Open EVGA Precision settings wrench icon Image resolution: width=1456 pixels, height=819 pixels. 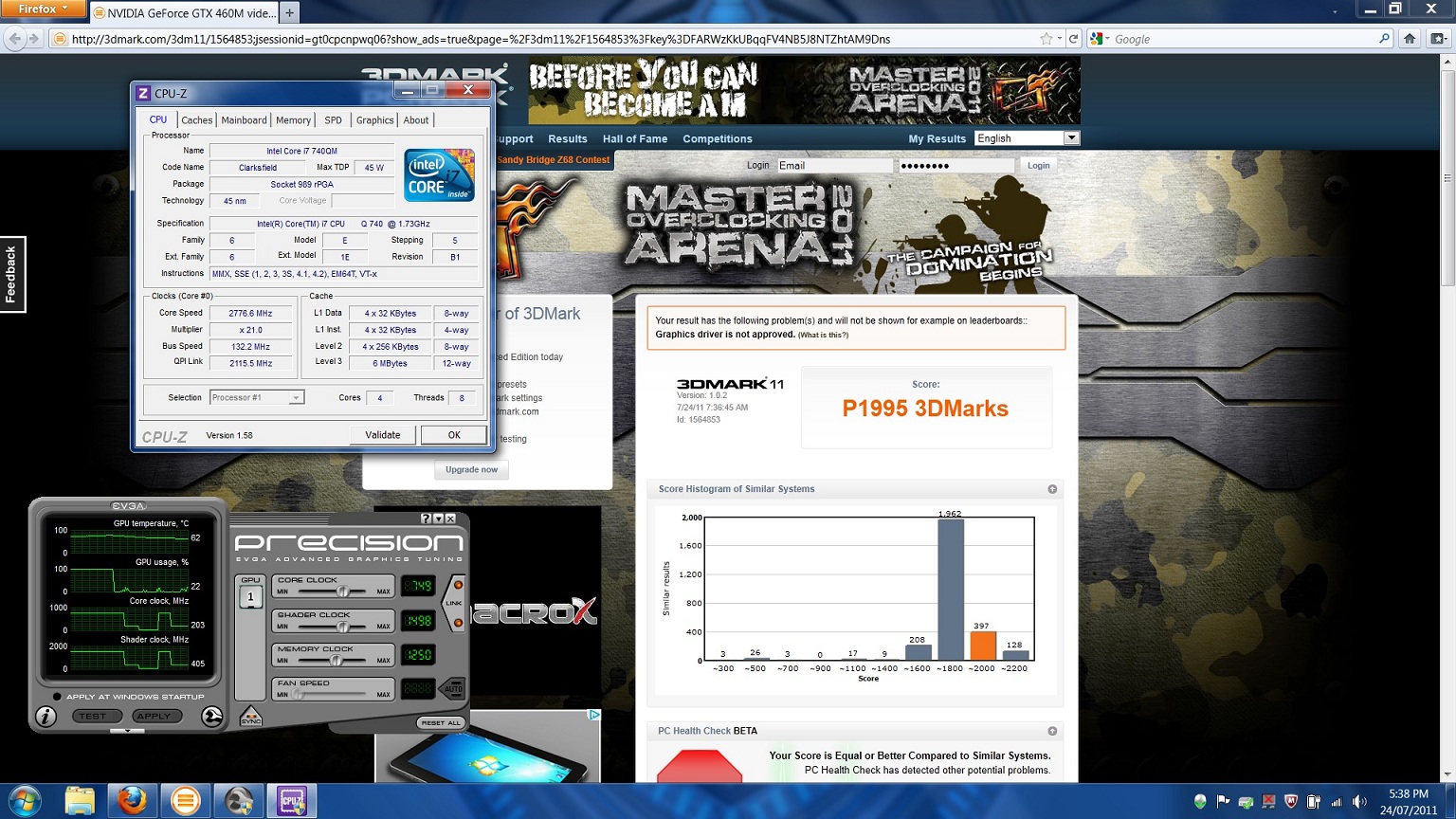[x=212, y=717]
